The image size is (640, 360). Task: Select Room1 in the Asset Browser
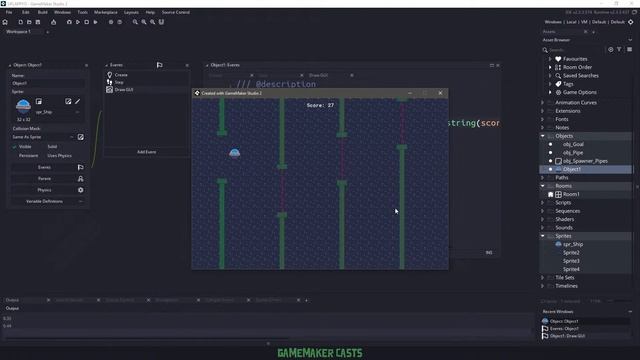(x=571, y=194)
